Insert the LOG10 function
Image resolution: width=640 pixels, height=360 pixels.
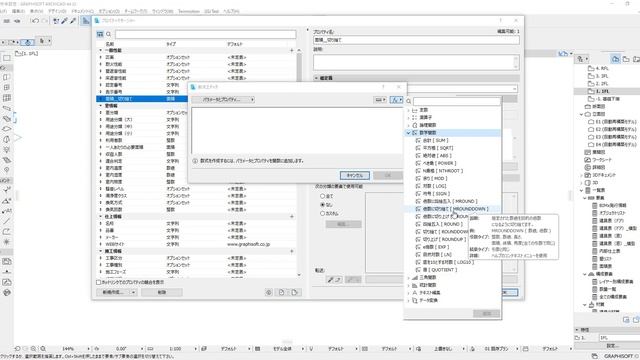(x=448, y=262)
